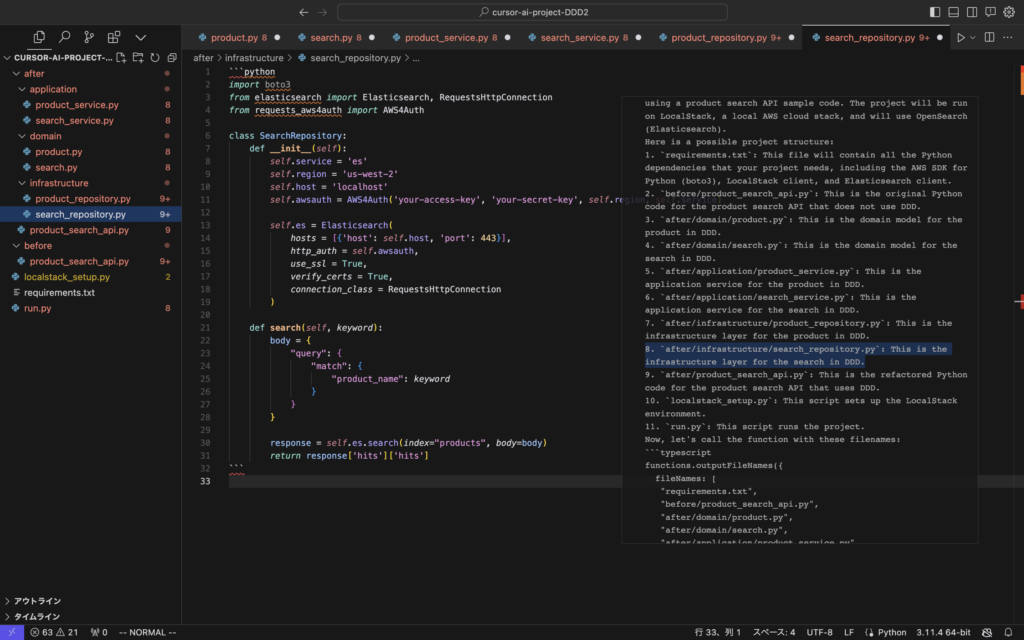
Task: Split the editor to the right
Action: [989, 37]
